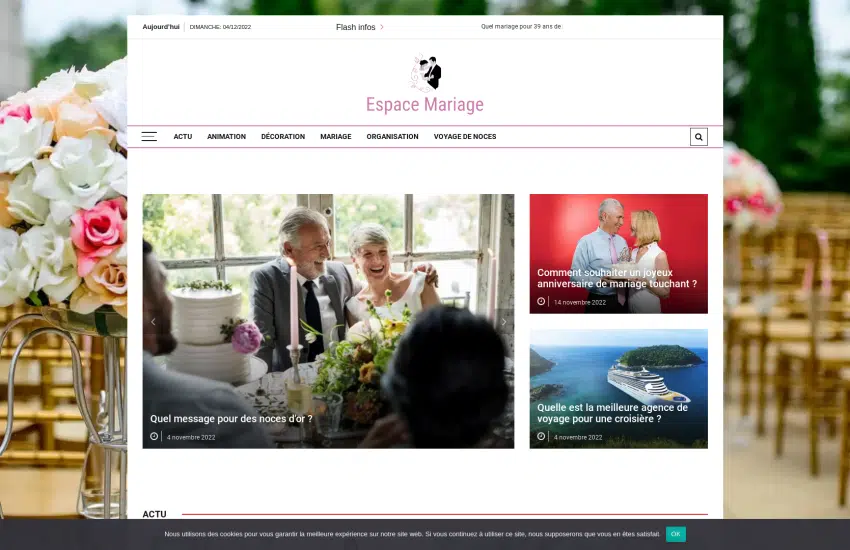This screenshot has width=850, height=550.
Task: Read 'Comment souhaiter un joyeux anniversaire de mariage'
Action: [x=617, y=278]
